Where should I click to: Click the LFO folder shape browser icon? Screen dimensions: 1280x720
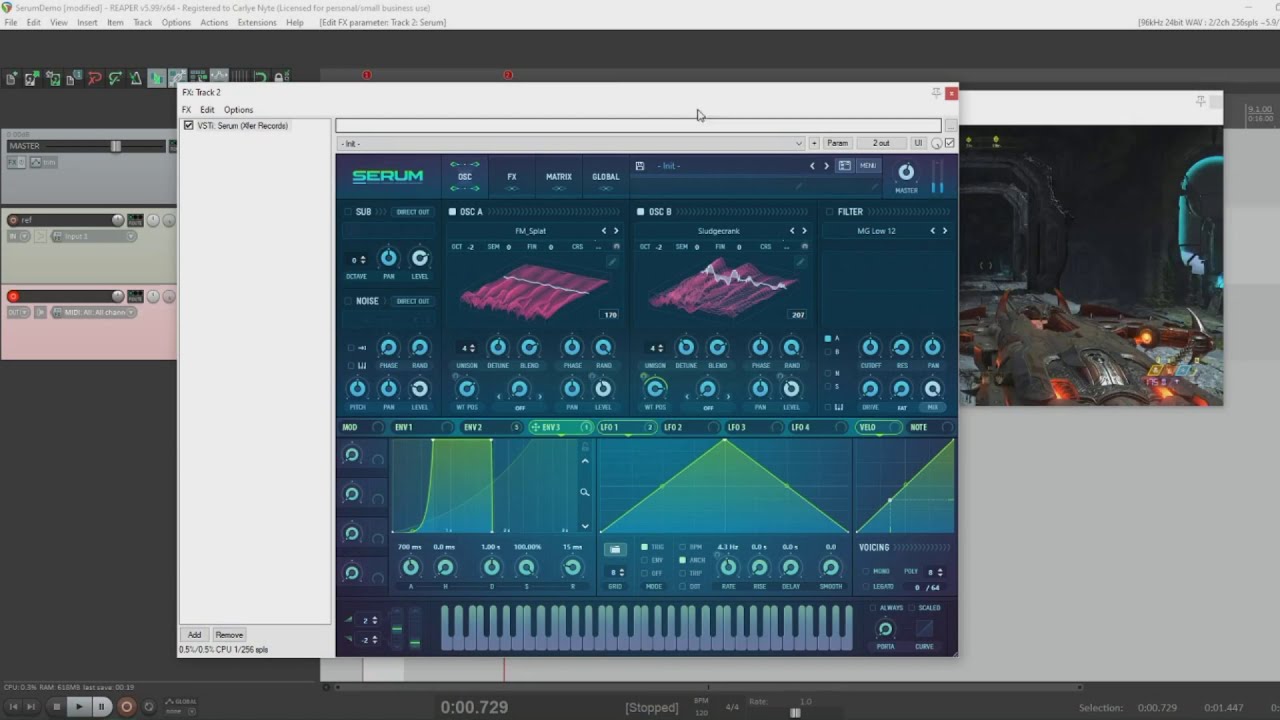point(615,549)
